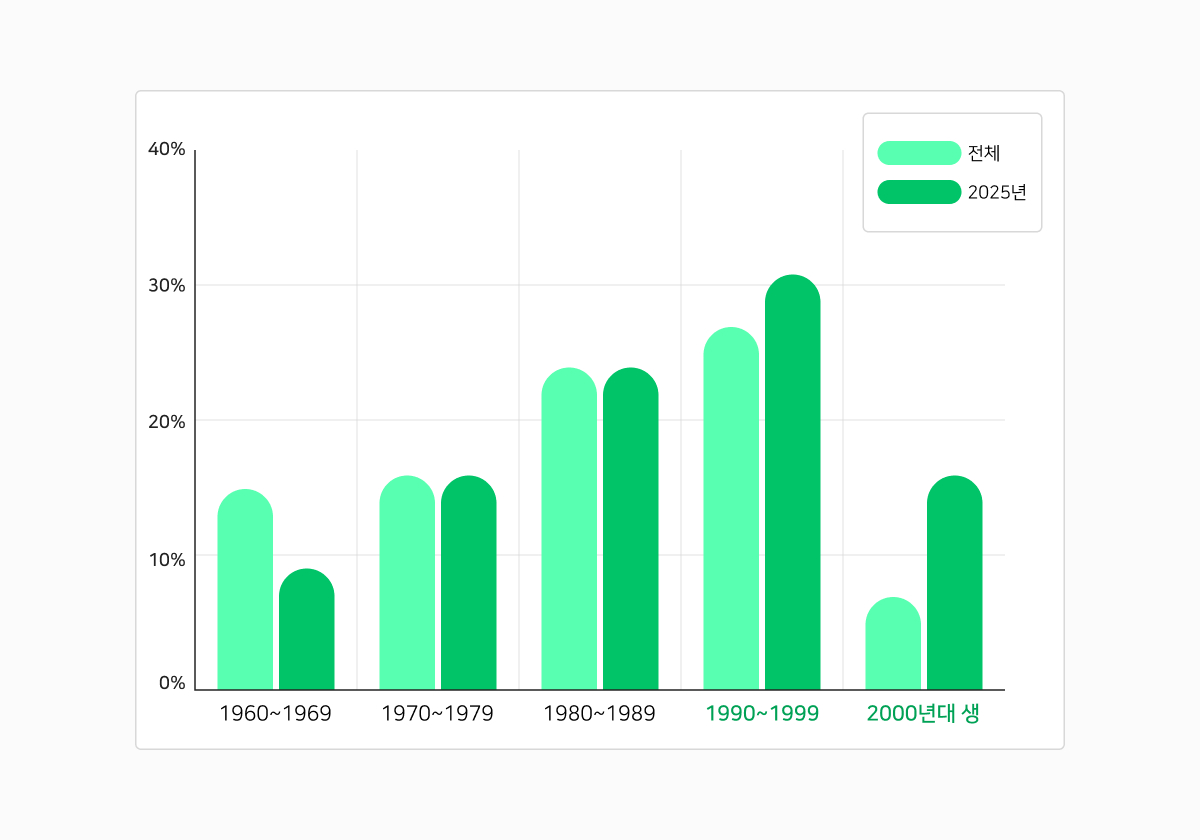Image resolution: width=1200 pixels, height=840 pixels.
Task: Click the light green 전체 legend swatch
Action: coord(918,153)
